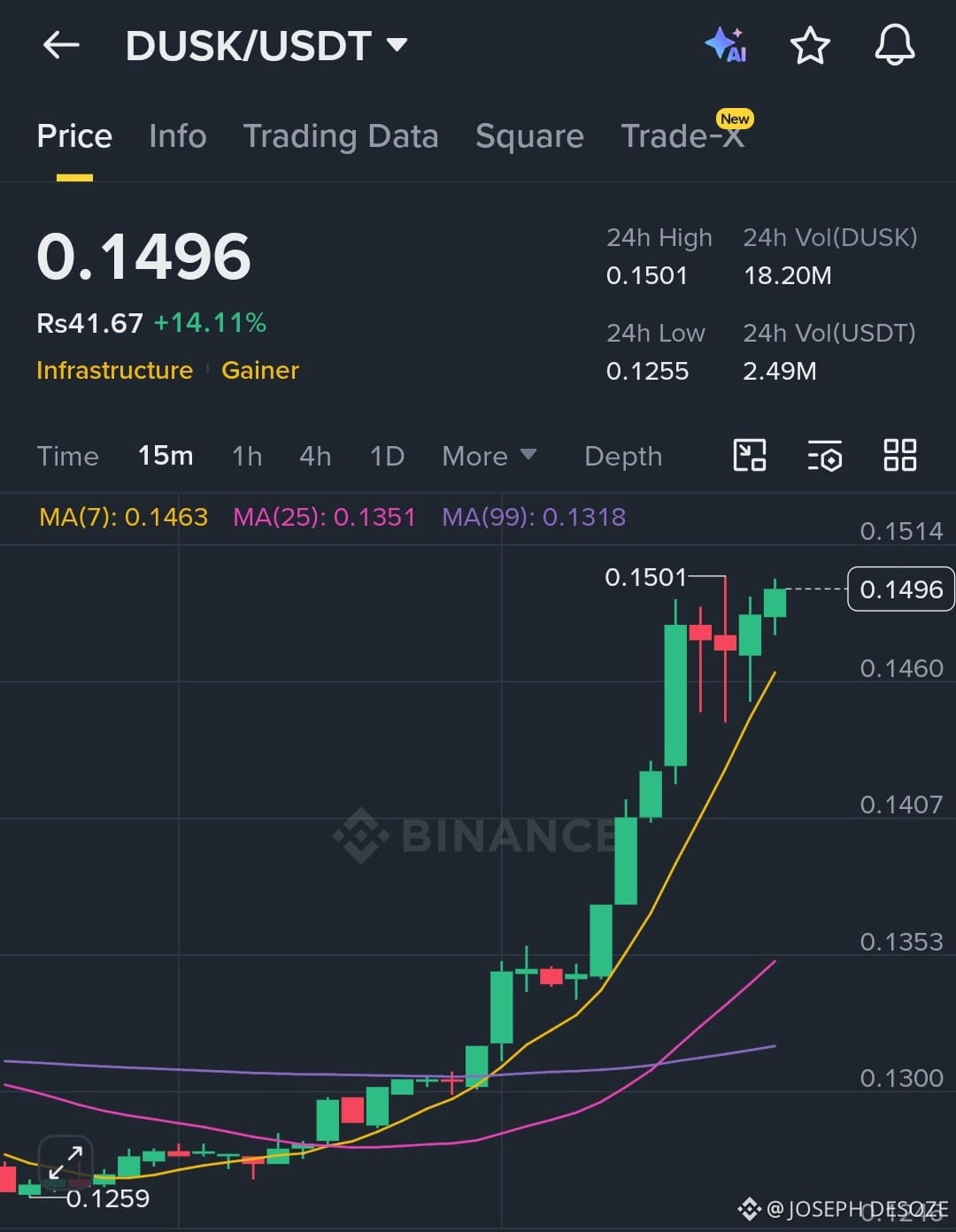
Task: Tap the back arrow icon
Action: [x=61, y=45]
